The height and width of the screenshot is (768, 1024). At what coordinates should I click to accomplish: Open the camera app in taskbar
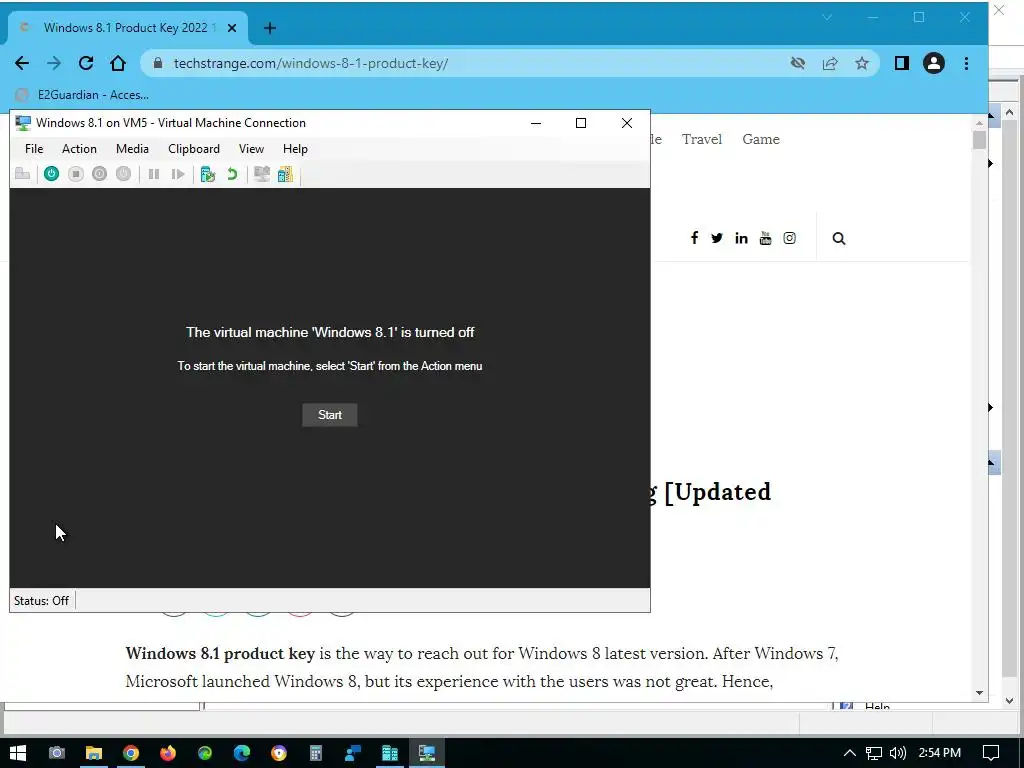(x=57, y=753)
